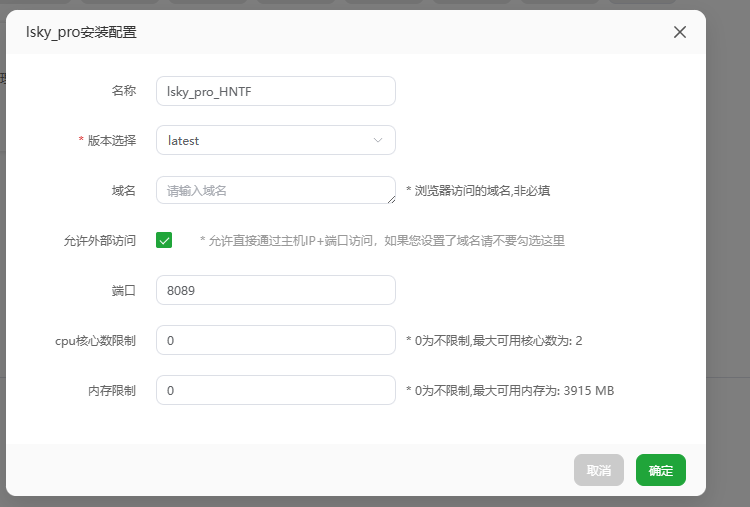This screenshot has height=507, width=750.
Task: Click the resize handle of the 域名 textarea
Action: 391,200
